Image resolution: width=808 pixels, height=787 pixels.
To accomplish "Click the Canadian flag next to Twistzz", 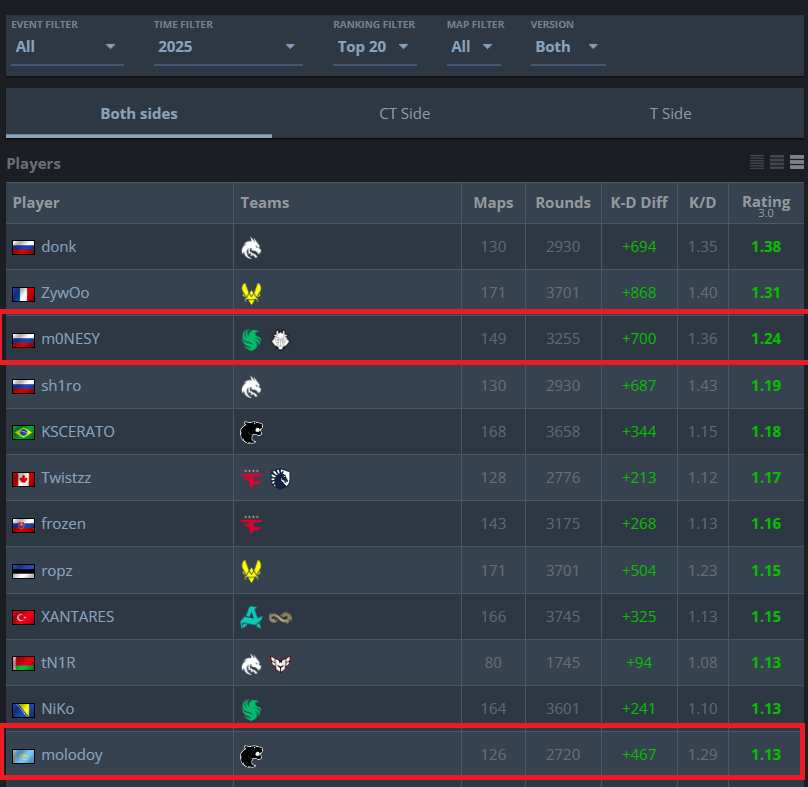I will click(24, 479).
